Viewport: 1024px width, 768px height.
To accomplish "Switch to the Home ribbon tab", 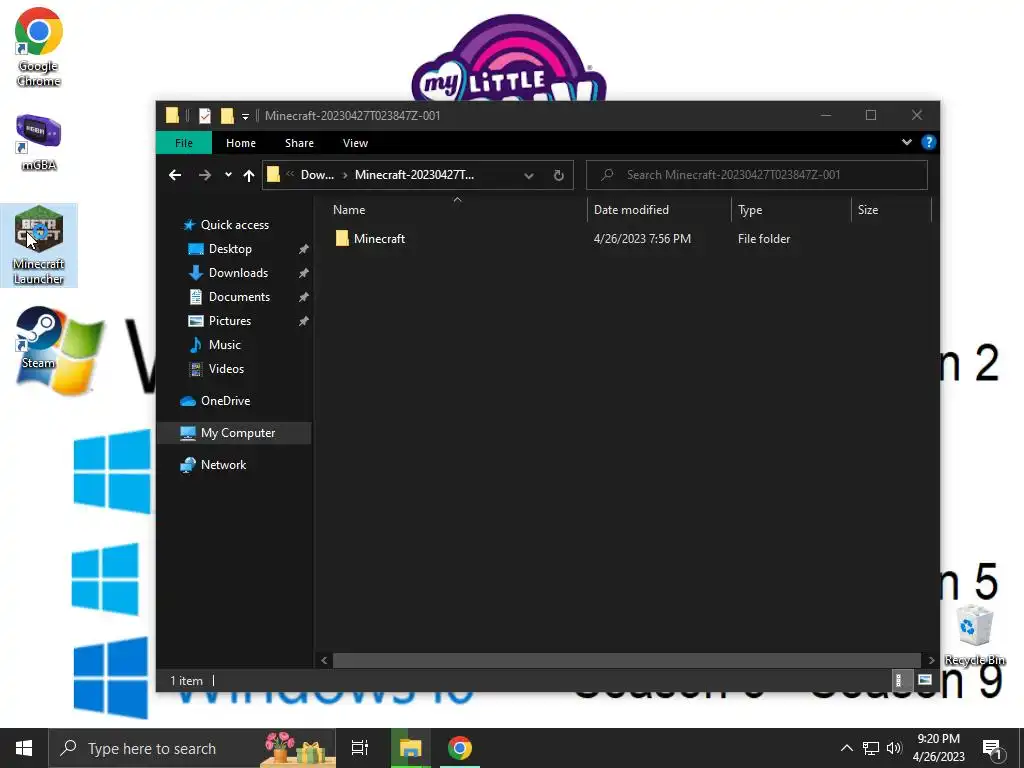I will coord(241,143).
